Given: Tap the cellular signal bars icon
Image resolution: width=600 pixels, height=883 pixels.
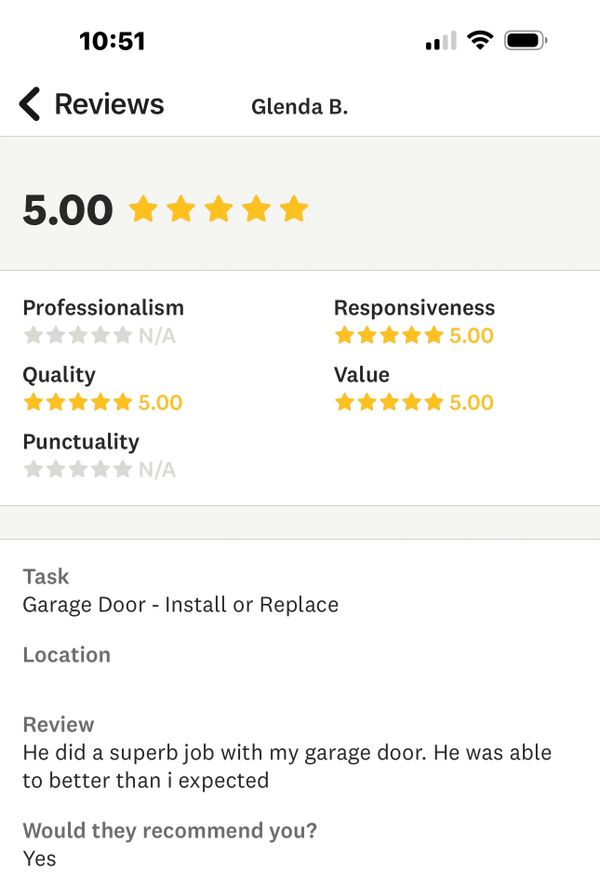Looking at the screenshot, I should 441,41.
